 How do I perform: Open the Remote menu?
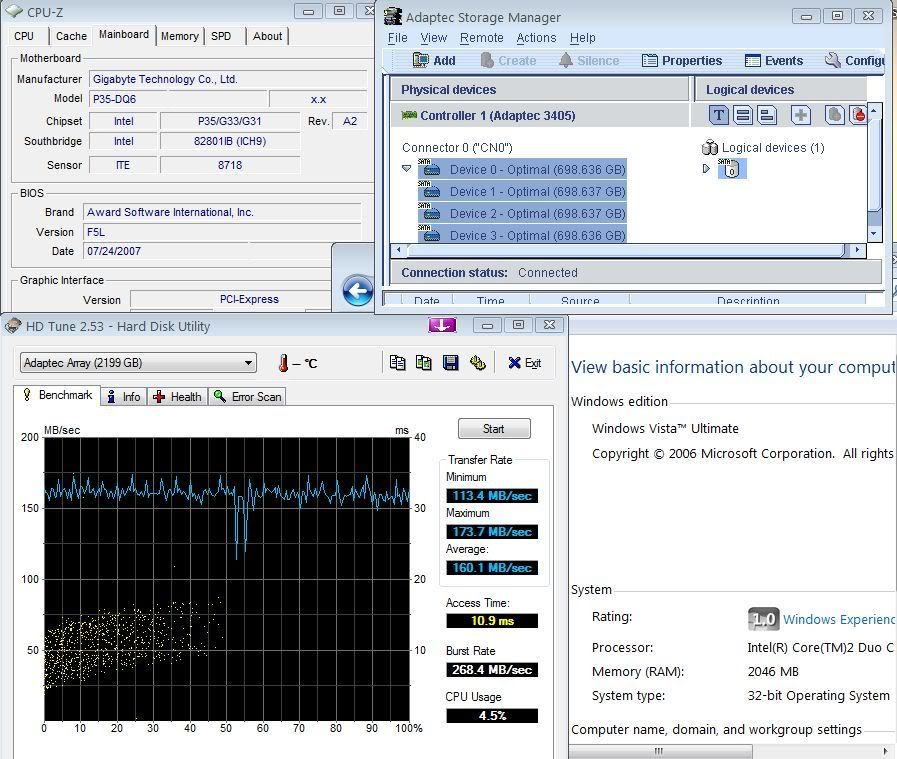pos(482,38)
